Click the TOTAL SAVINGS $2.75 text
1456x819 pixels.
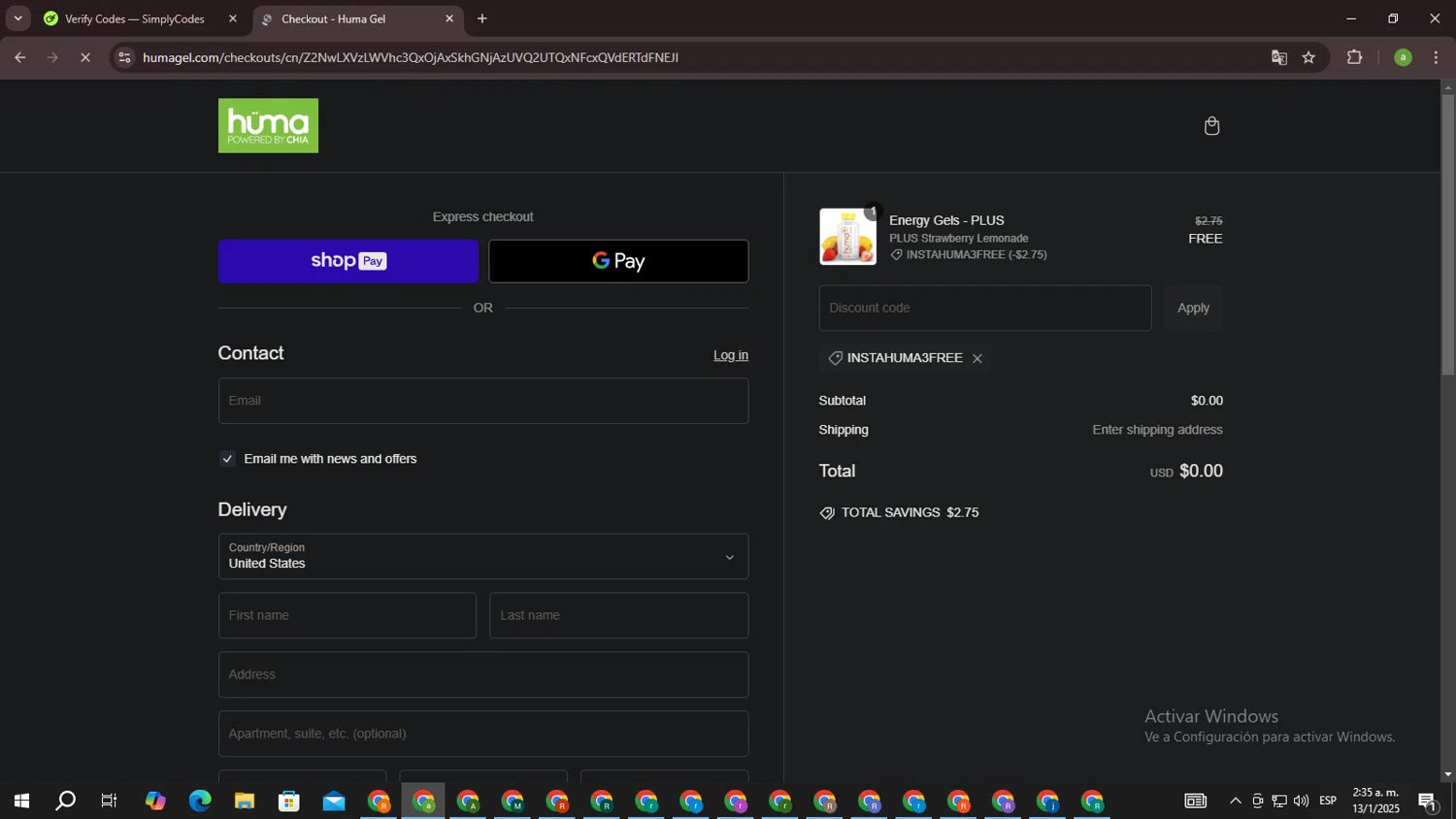[910, 513]
